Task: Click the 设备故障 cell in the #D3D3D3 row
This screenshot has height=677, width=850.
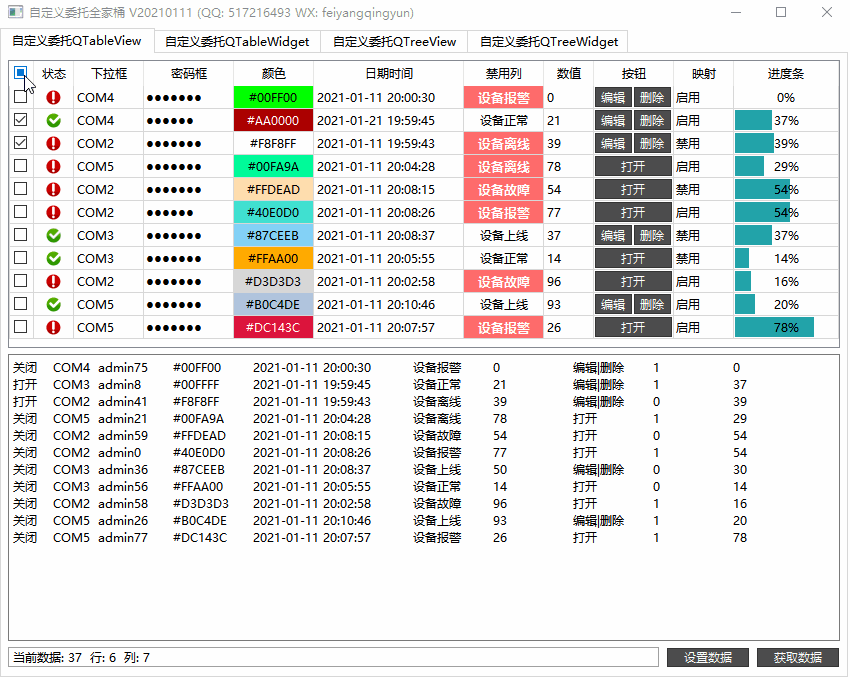Action: (x=504, y=282)
